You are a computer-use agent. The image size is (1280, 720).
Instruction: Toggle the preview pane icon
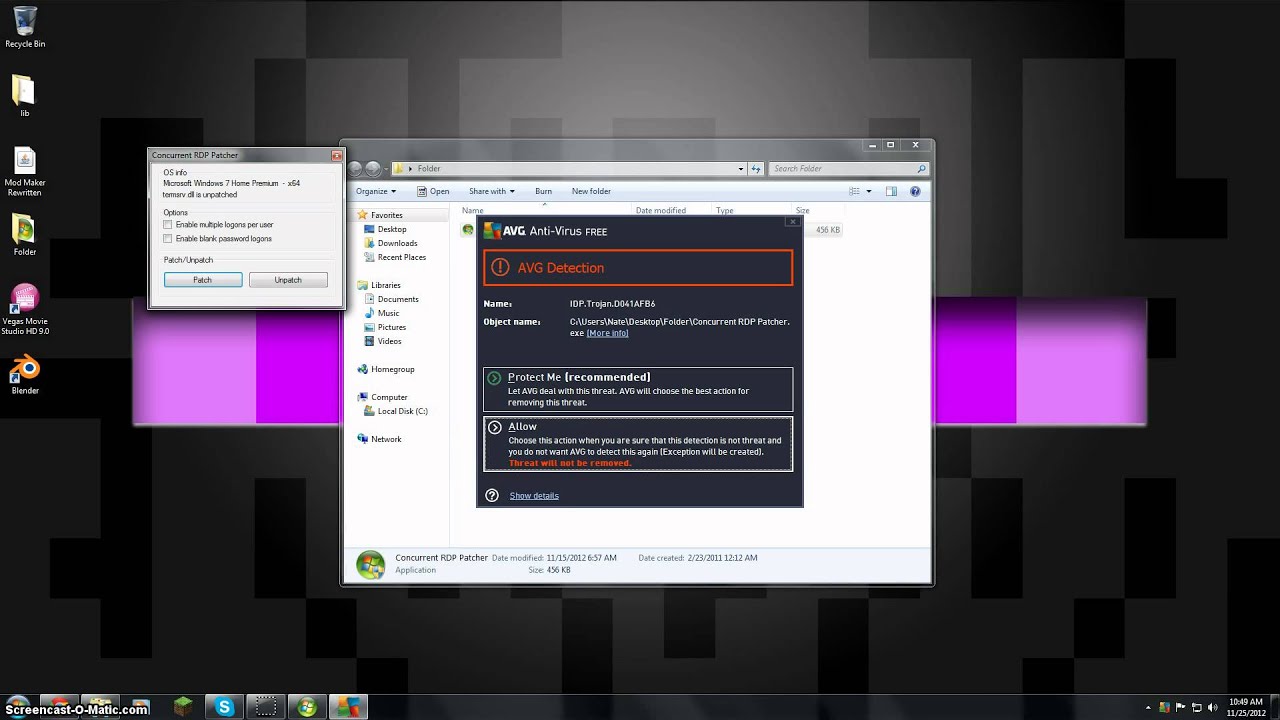point(891,191)
